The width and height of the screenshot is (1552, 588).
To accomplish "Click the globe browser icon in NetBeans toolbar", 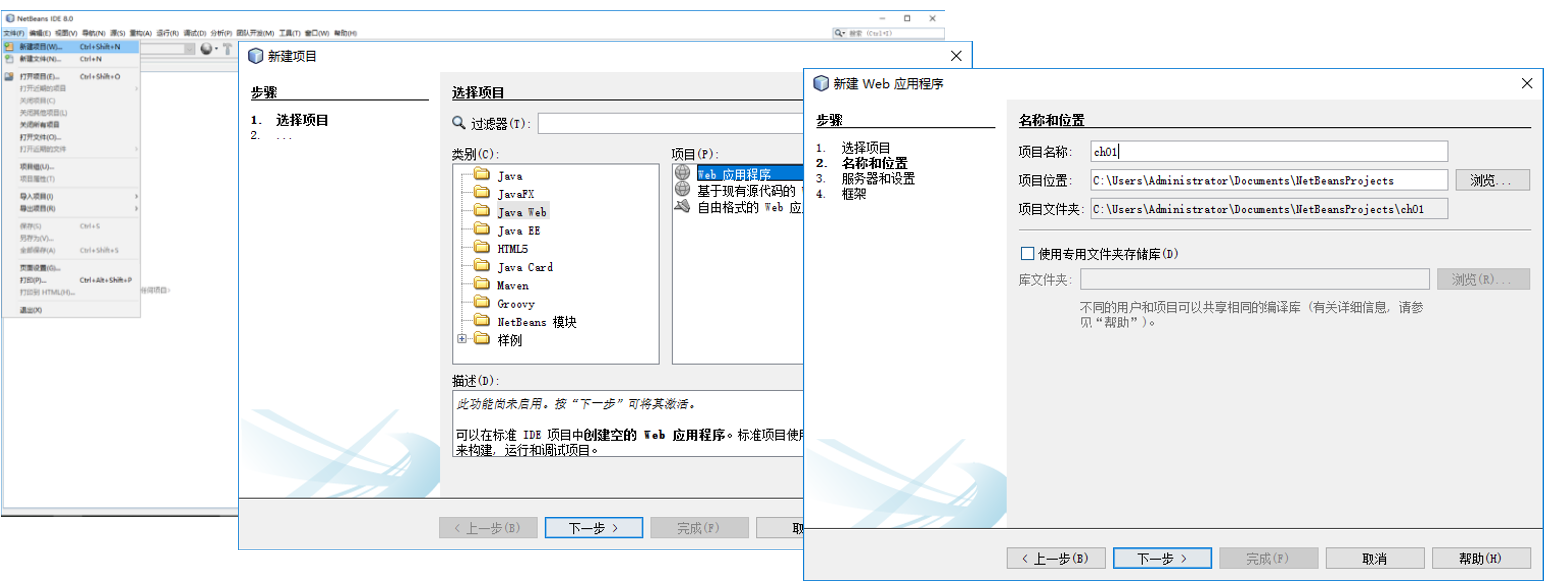I will (x=206, y=48).
